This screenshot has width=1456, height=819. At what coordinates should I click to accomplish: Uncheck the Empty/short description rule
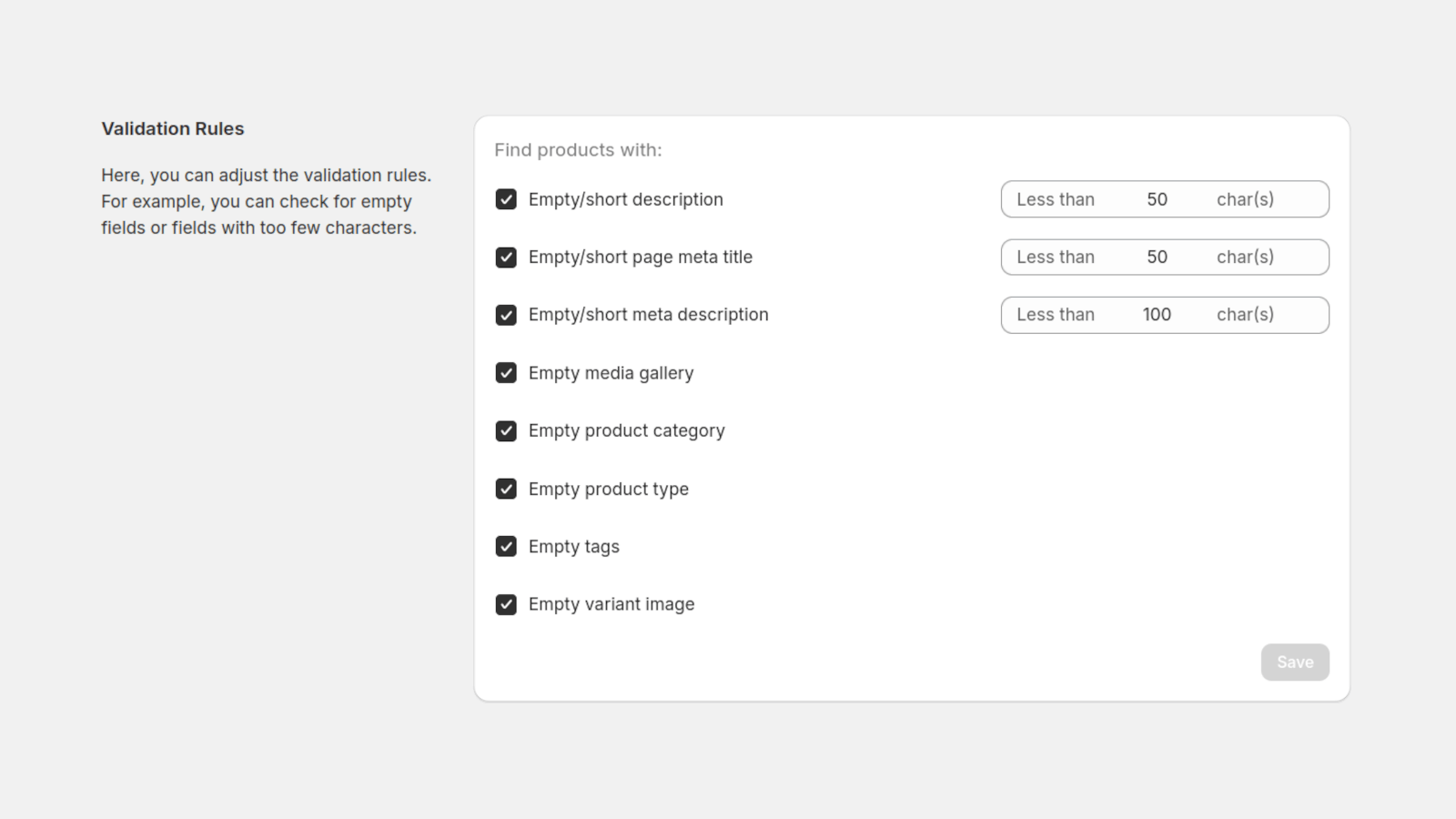pos(506,199)
